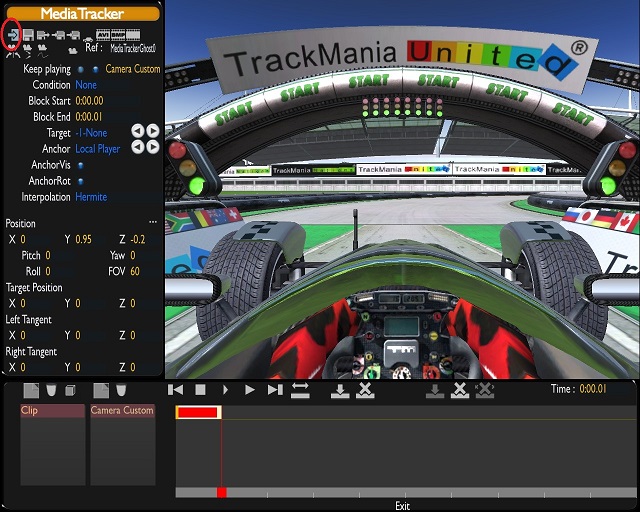Screen dimensions: 640x512
Task: Click the MediaTracker title banner
Action: click(83, 14)
